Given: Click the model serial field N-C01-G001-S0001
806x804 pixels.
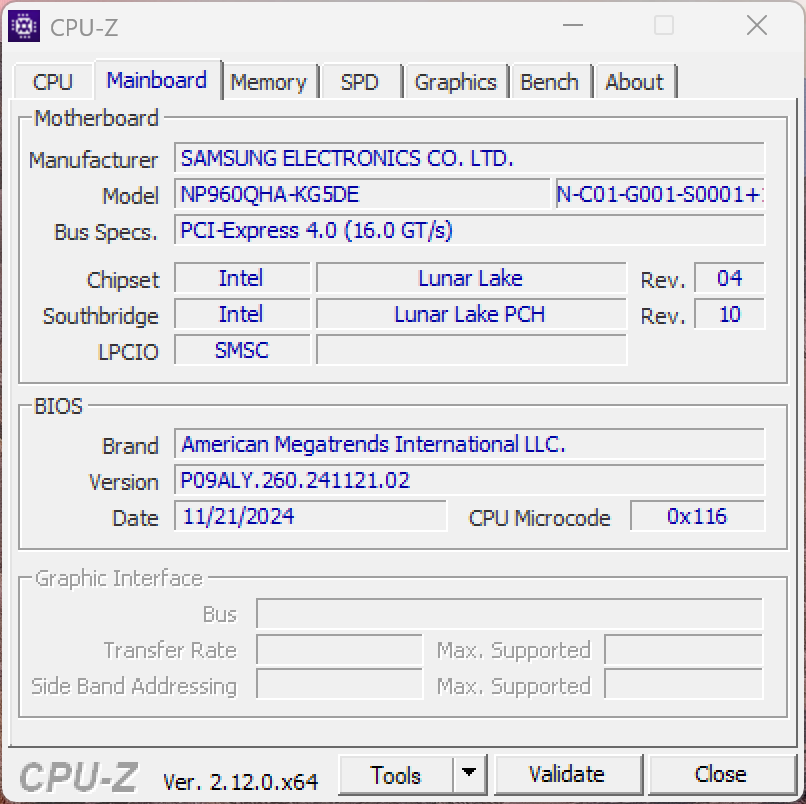Looking at the screenshot, I should coord(660,194).
